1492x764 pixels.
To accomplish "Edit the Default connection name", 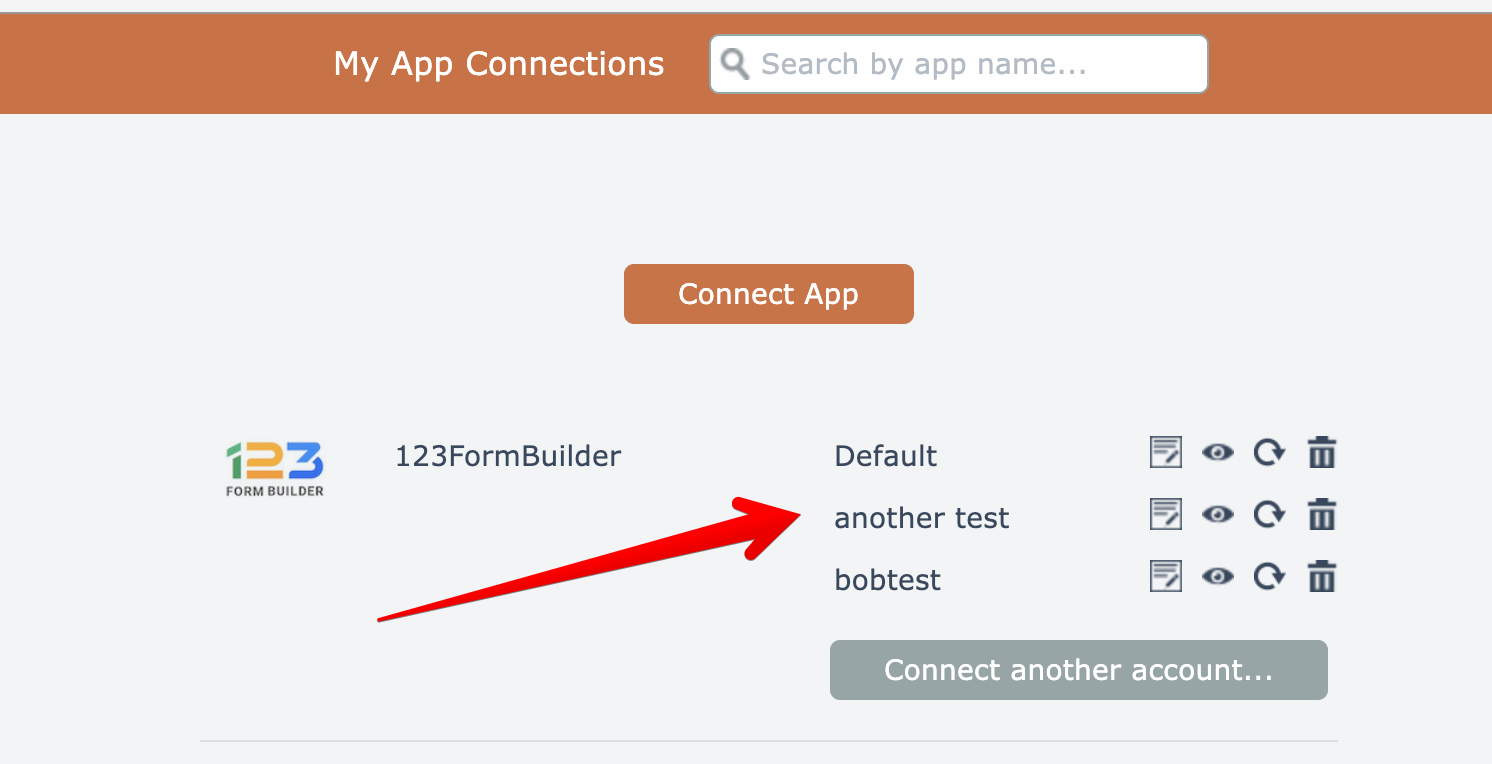I will pos(1165,453).
